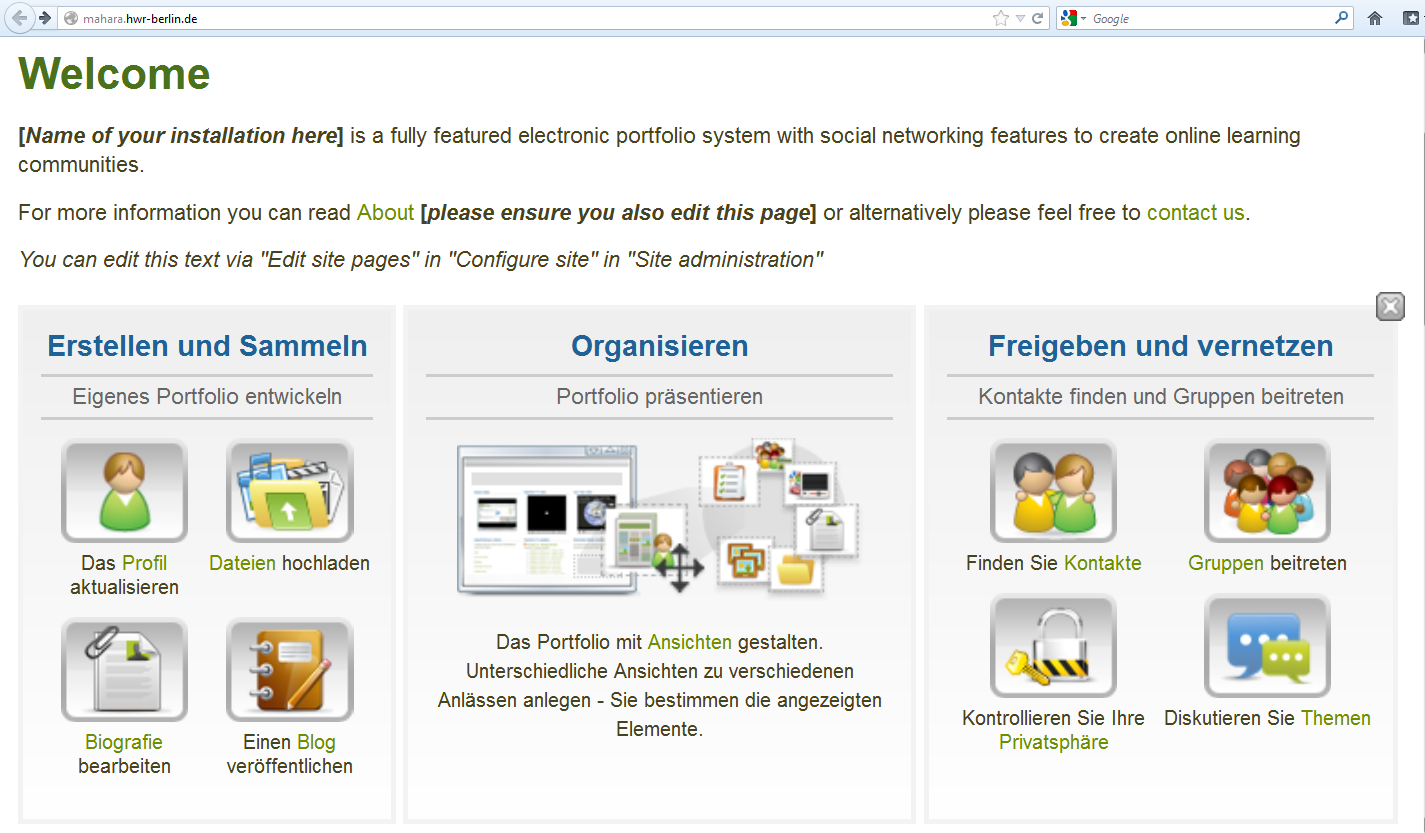The image size is (1425, 833).
Task: Click the Privatsphäre padlock icon
Action: [x=1053, y=646]
